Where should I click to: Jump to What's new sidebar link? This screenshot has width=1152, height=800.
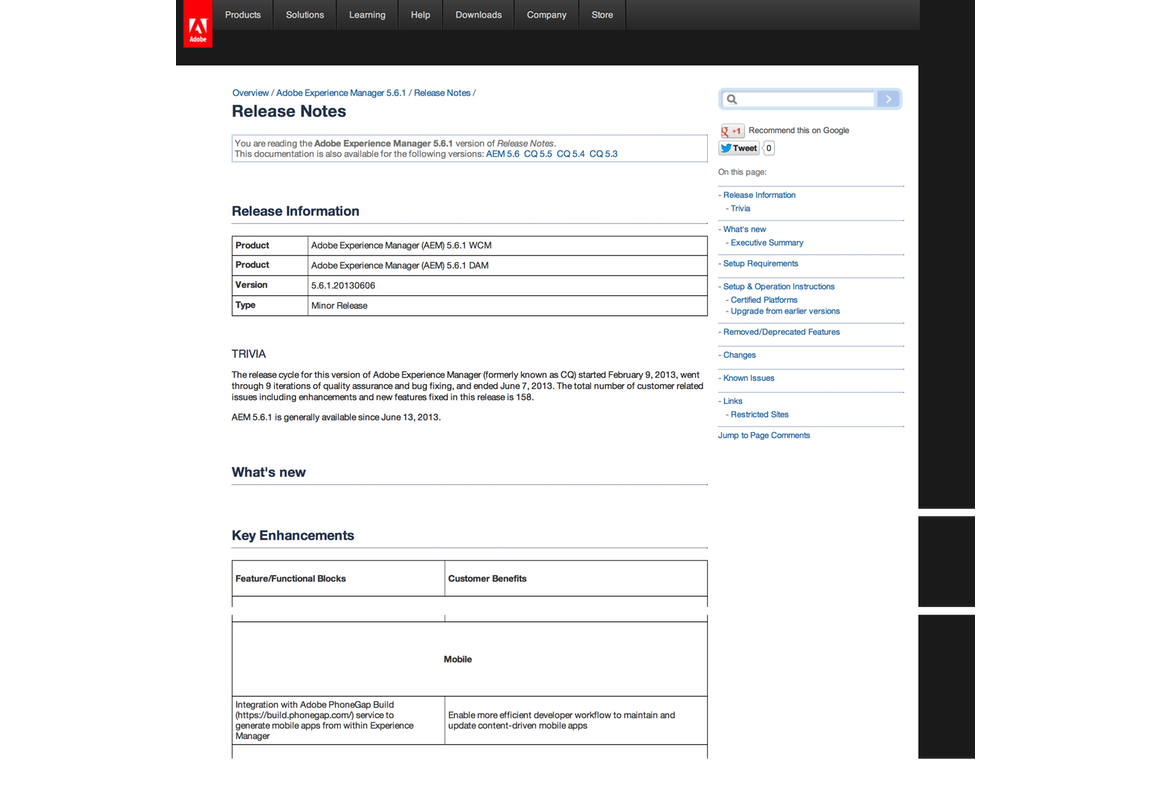tap(744, 230)
